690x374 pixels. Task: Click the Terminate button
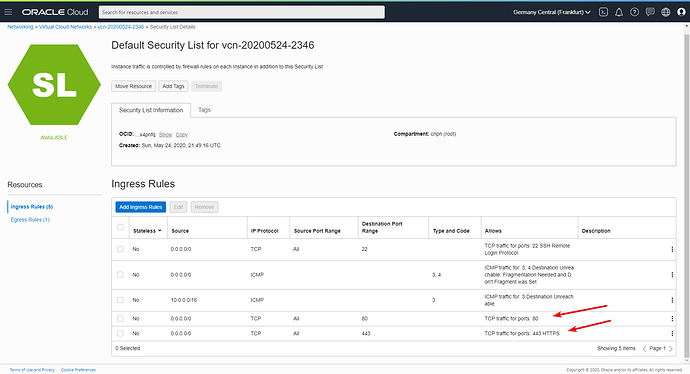(206, 86)
